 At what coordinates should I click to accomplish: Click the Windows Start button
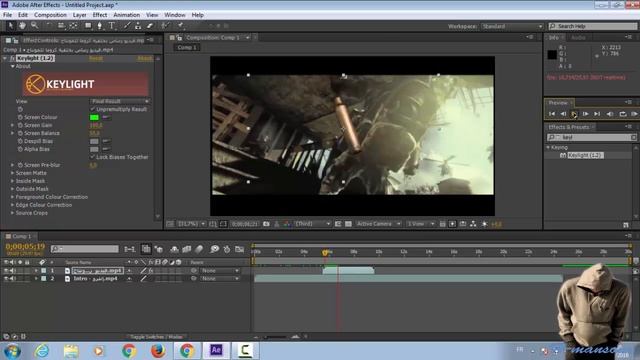12,351
